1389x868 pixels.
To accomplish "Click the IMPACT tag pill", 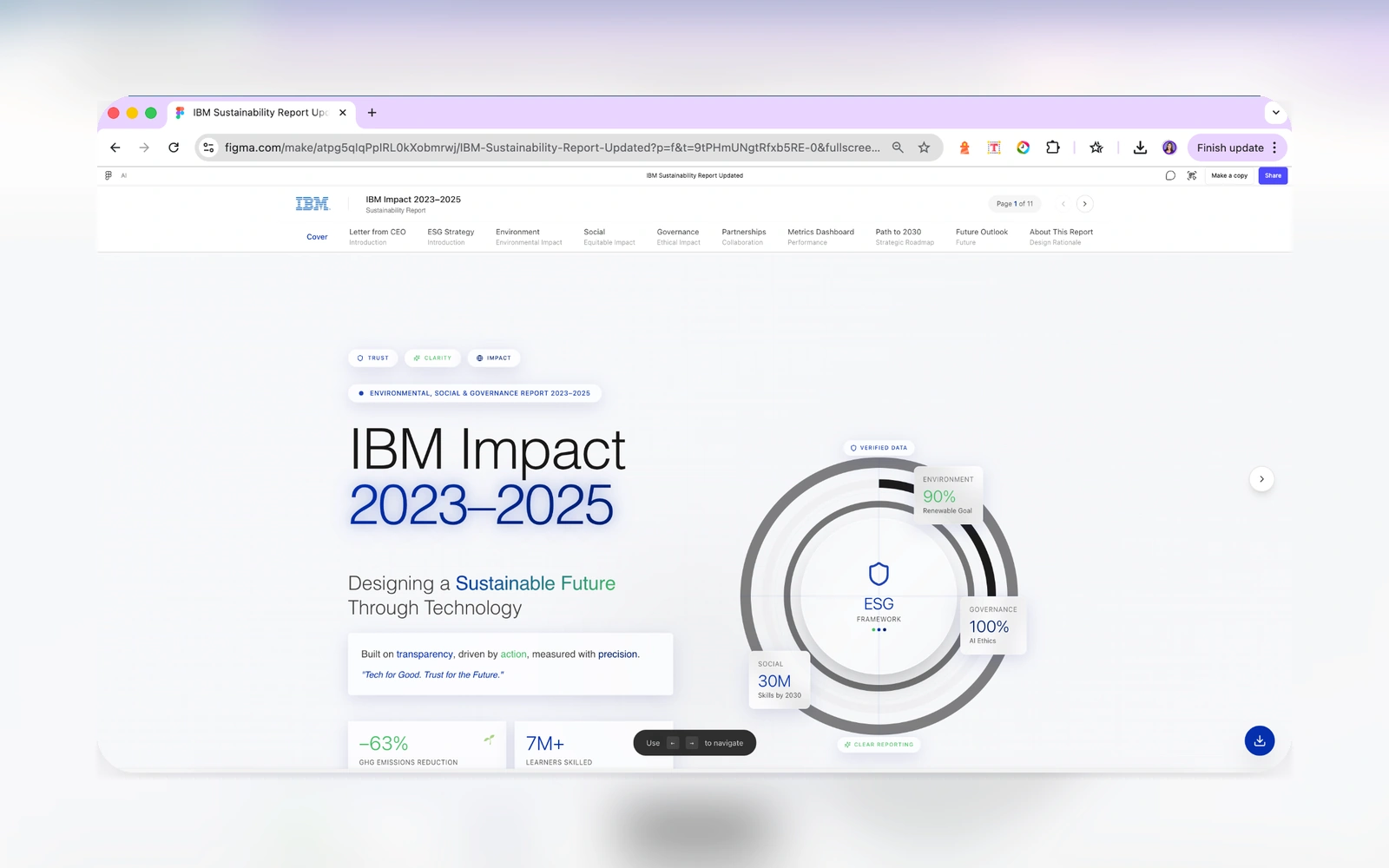I will pyautogui.click(x=494, y=358).
